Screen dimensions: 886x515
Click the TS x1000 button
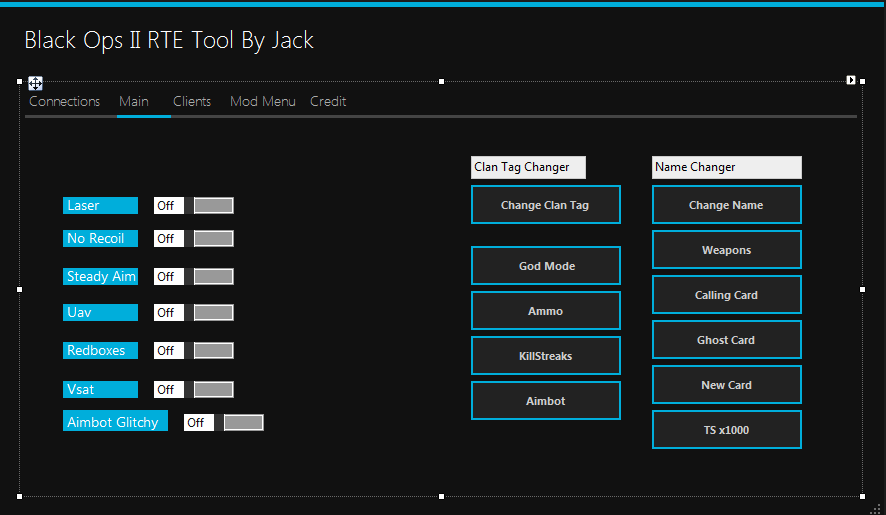coord(727,430)
